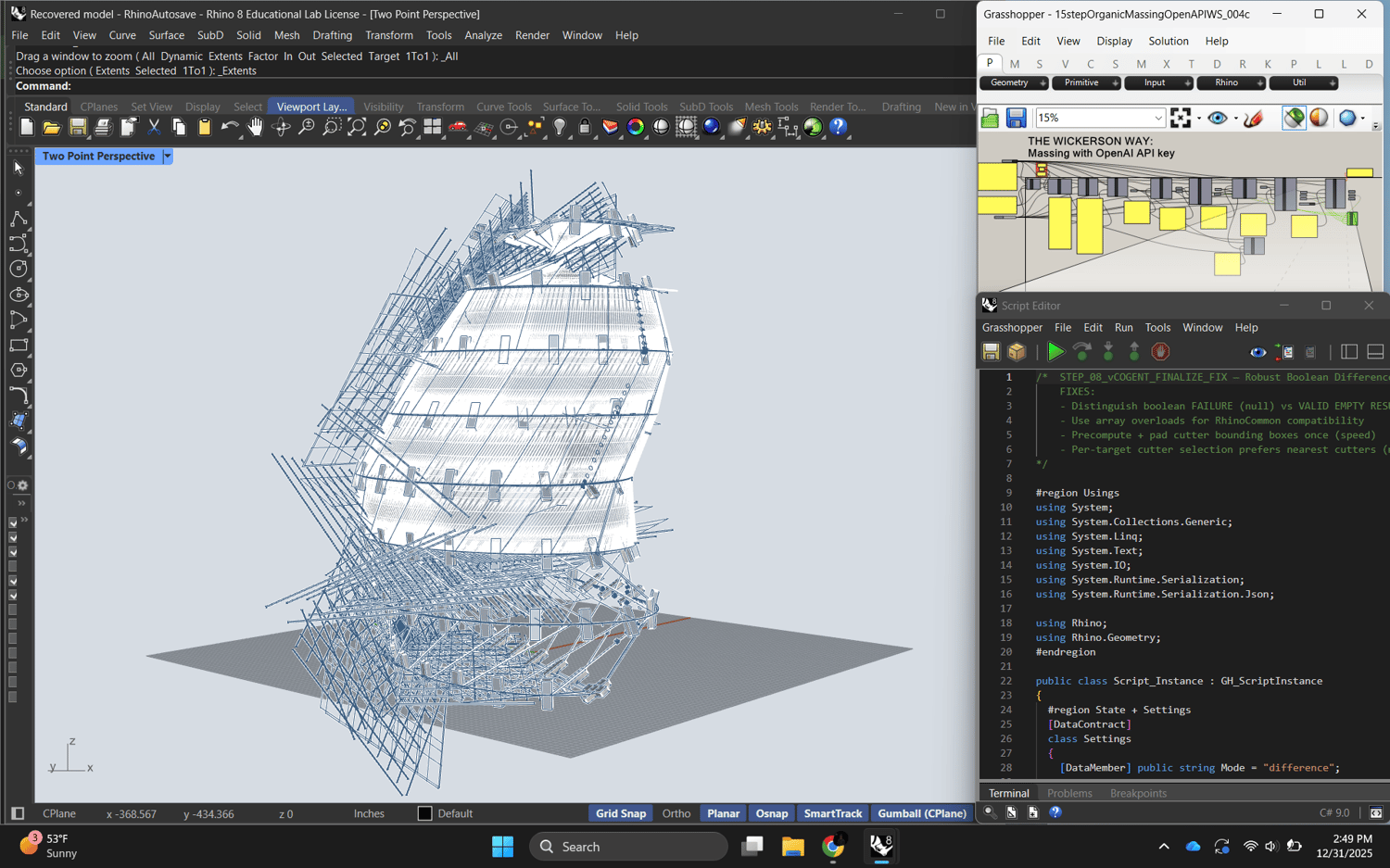Click the Zoom Extents icon in Grasshopper toolbar
This screenshot has width=1390, height=868.
(x=1181, y=119)
